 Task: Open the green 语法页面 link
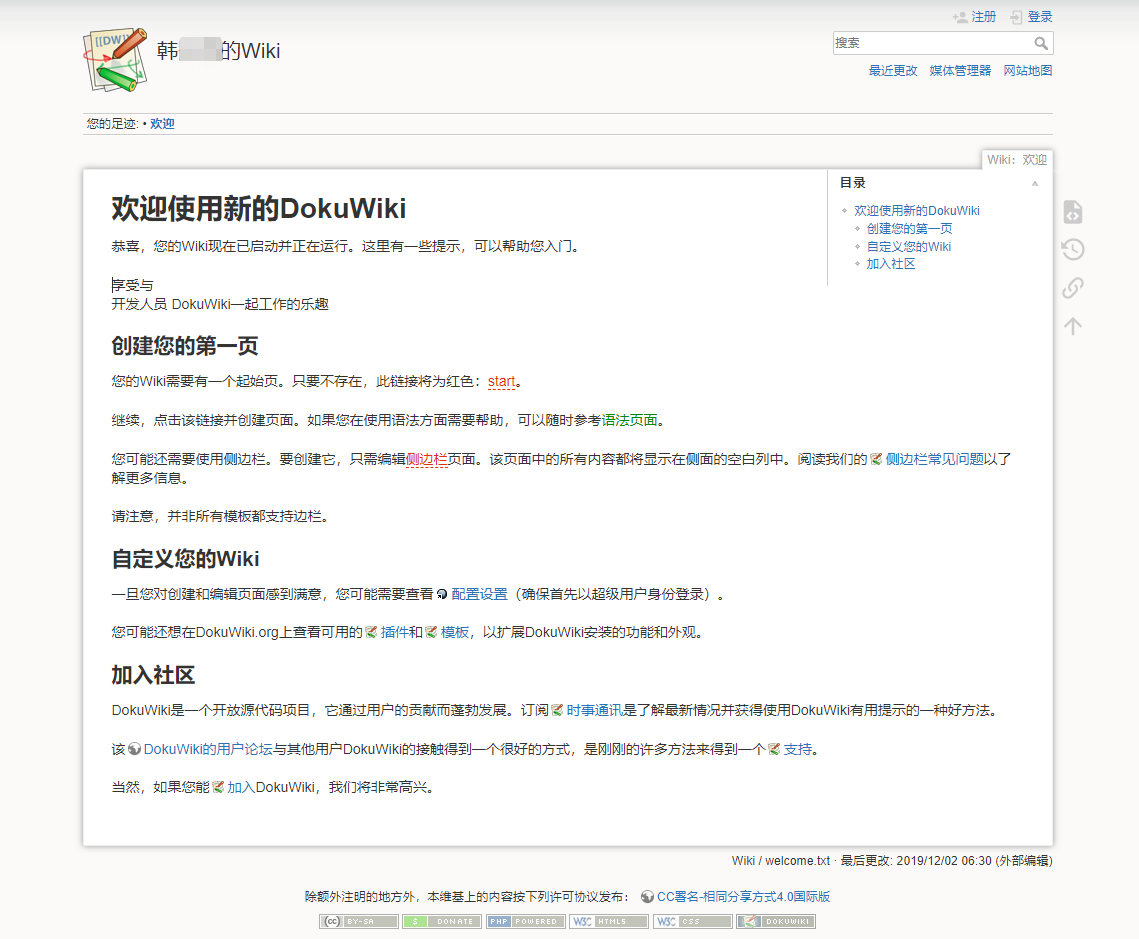(x=629, y=420)
